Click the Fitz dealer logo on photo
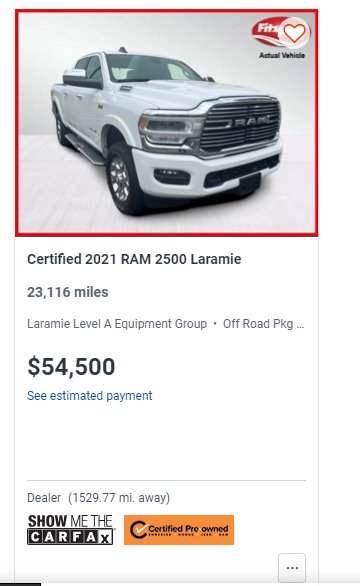Screen dimensions: 360x586 click(x=267, y=31)
